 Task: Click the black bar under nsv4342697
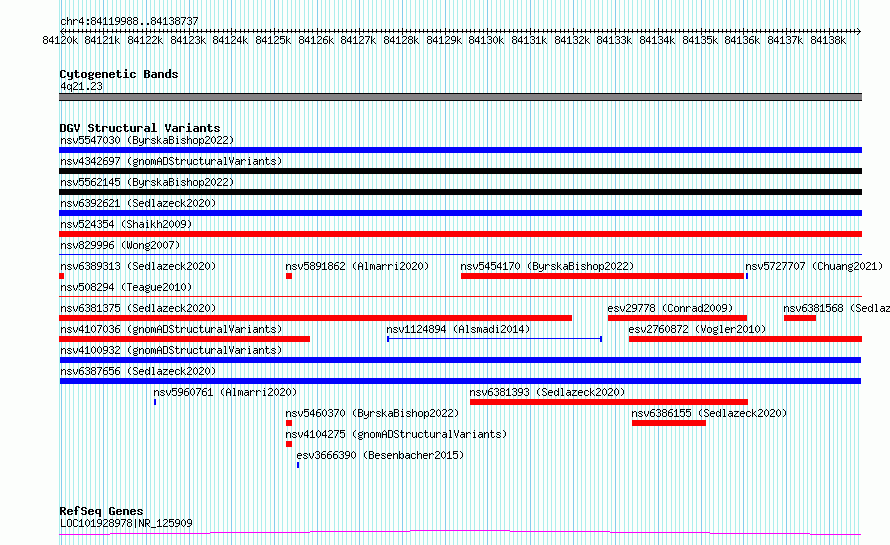460,171
